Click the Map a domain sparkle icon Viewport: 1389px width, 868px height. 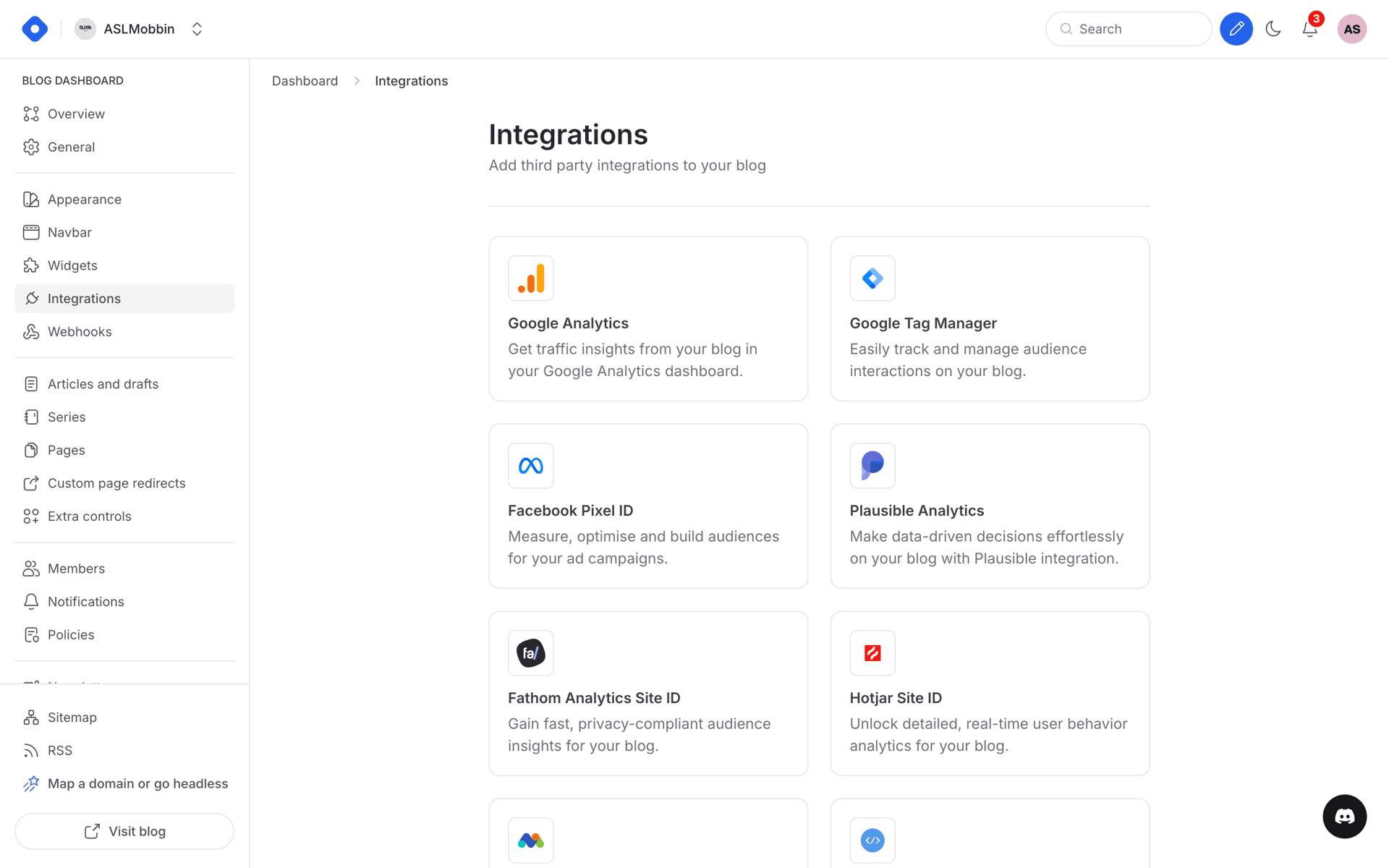(x=31, y=783)
